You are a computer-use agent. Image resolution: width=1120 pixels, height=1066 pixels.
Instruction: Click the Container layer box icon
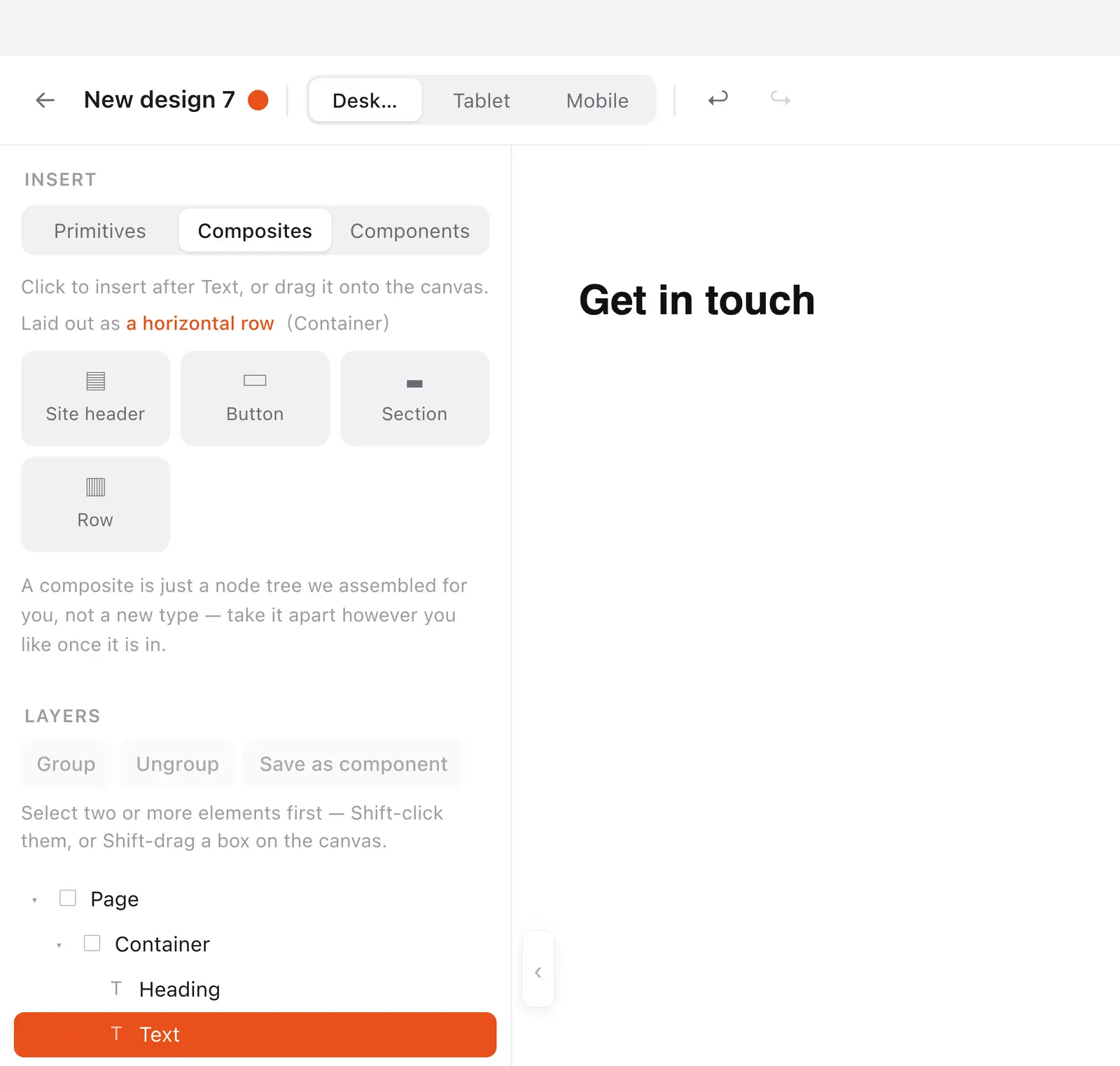(92, 944)
